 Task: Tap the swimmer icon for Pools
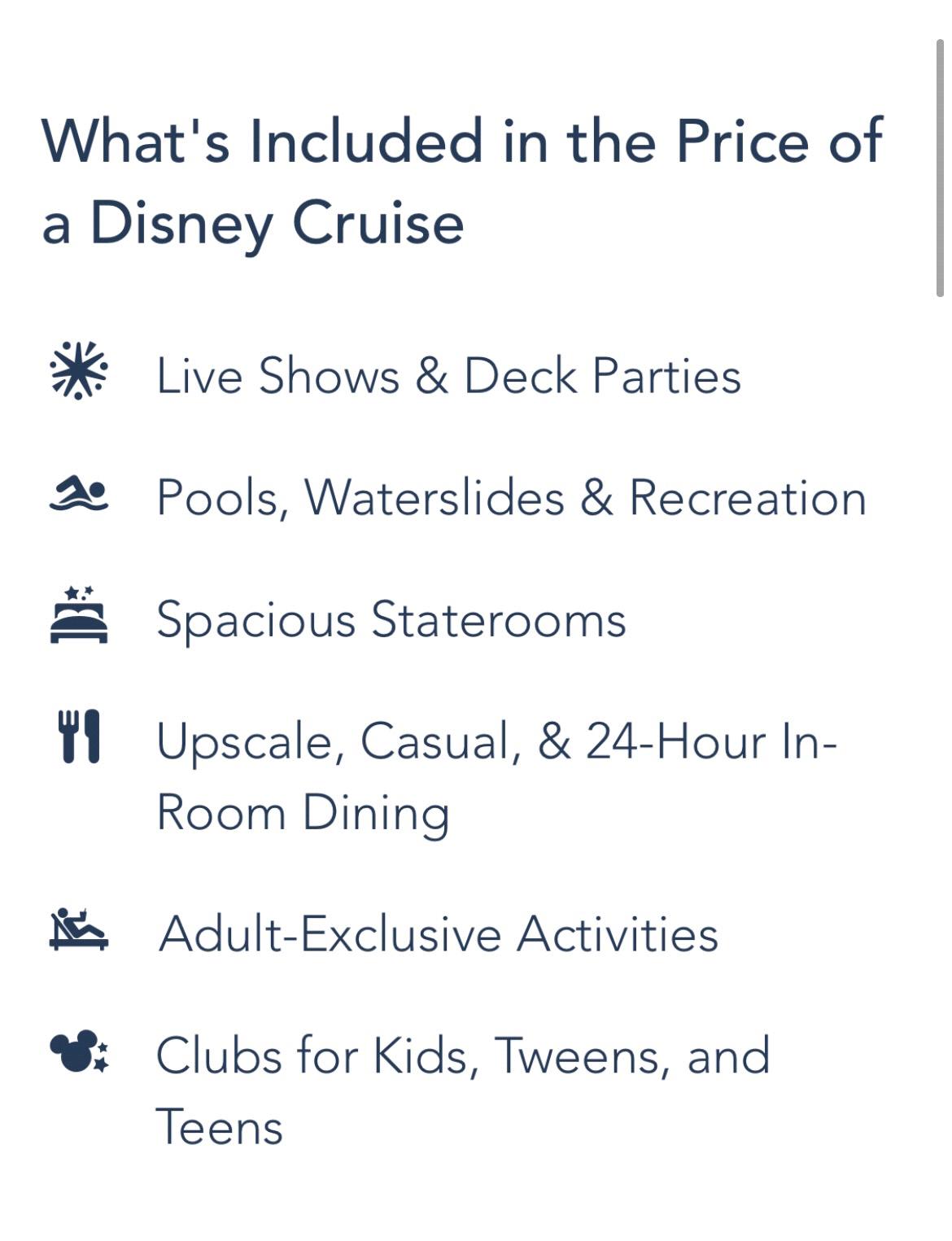pos(78,494)
